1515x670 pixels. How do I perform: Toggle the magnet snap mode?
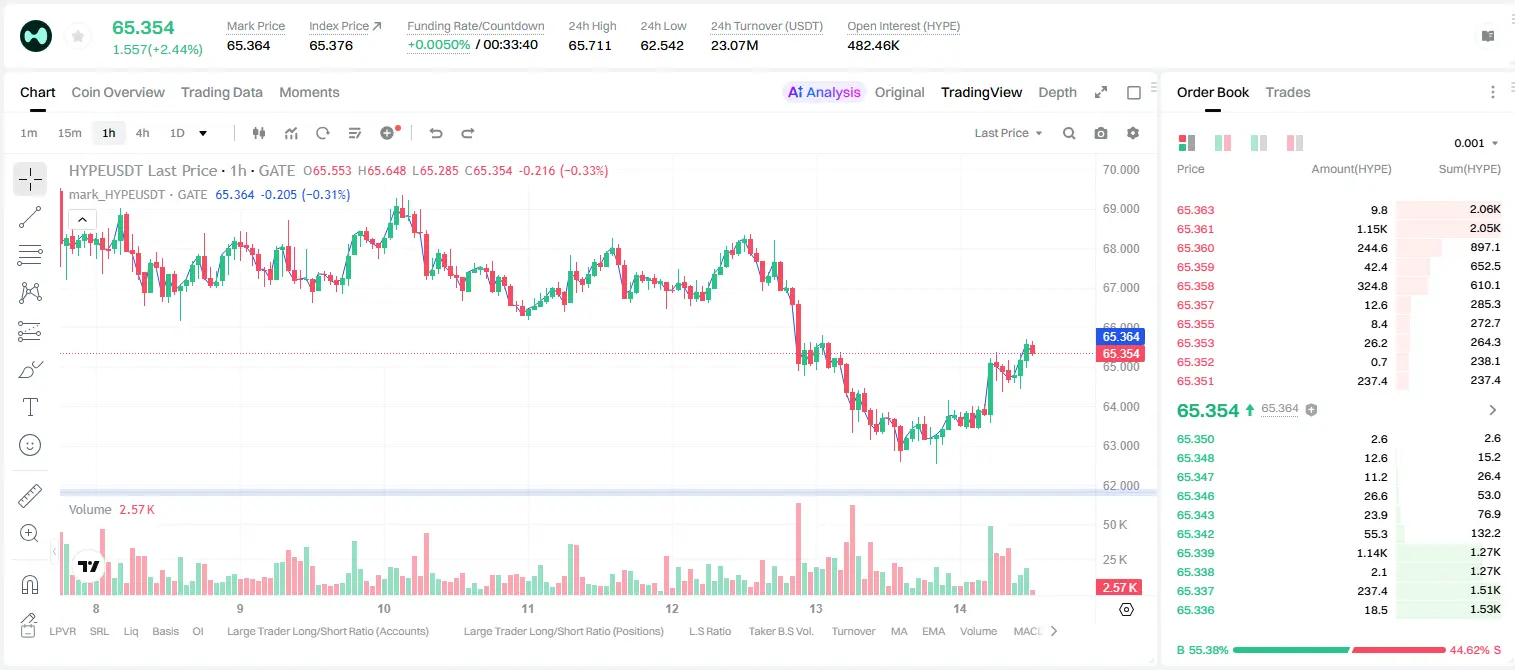[30, 584]
